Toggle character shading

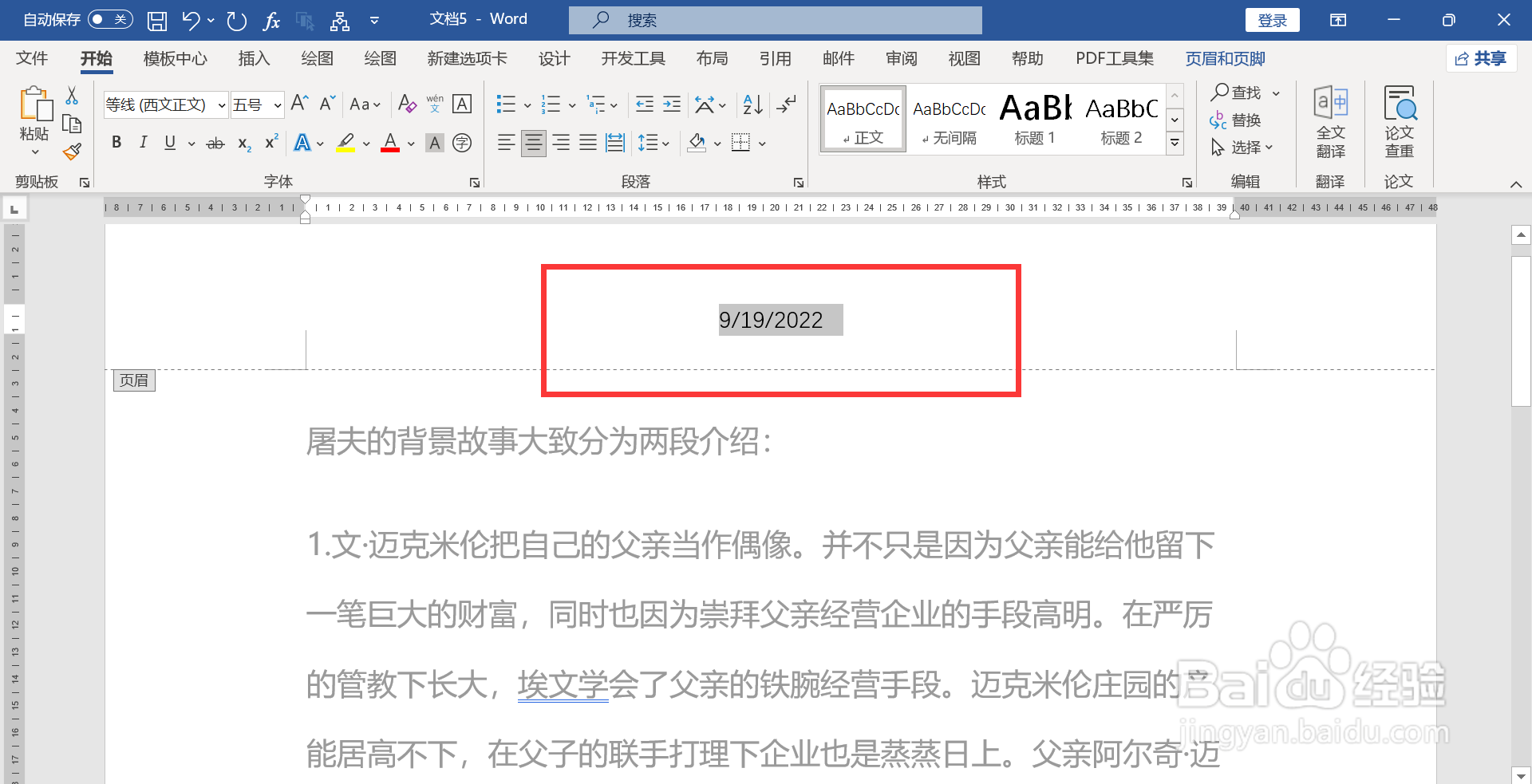tap(435, 143)
